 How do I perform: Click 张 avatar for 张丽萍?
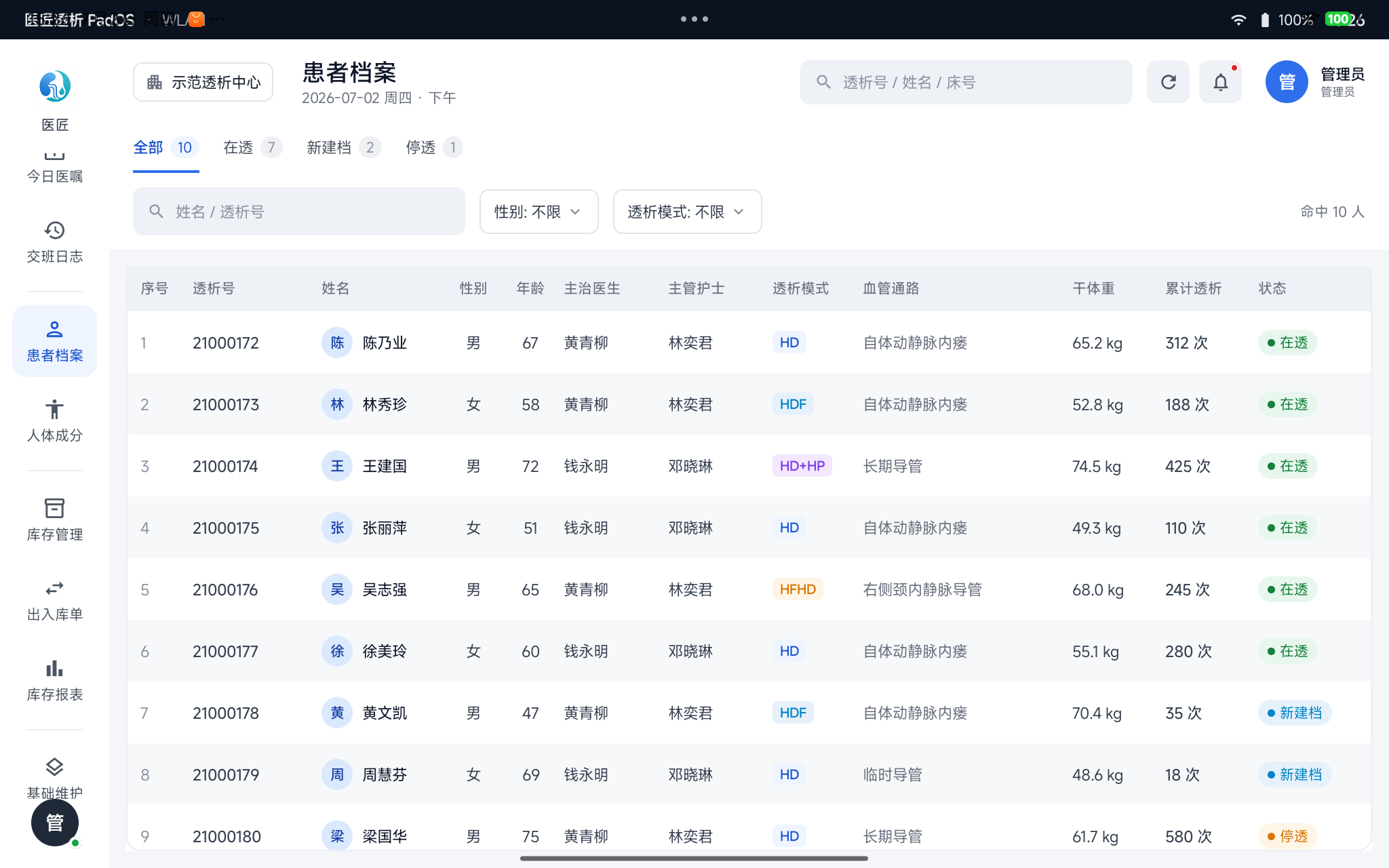[337, 528]
